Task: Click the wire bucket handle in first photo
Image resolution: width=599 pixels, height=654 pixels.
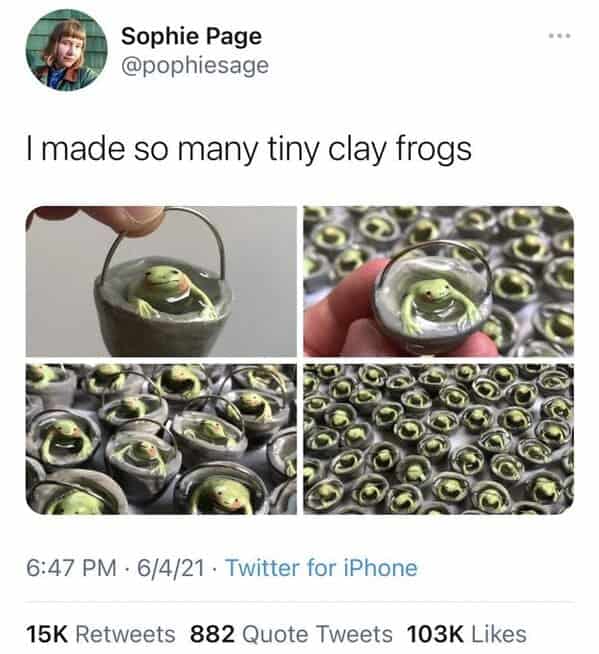Action: click(x=167, y=240)
